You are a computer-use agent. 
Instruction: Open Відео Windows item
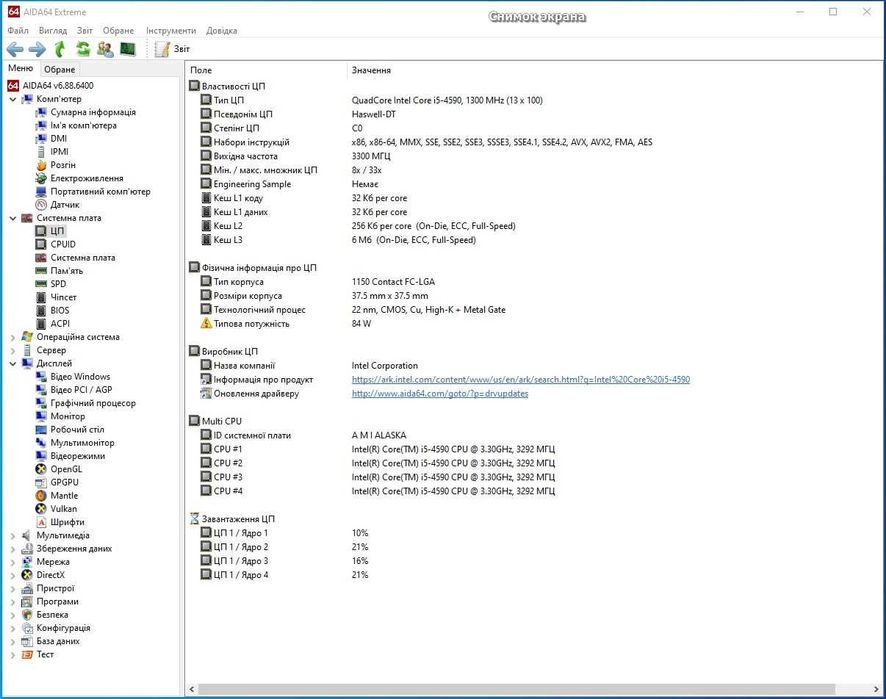click(x=80, y=376)
